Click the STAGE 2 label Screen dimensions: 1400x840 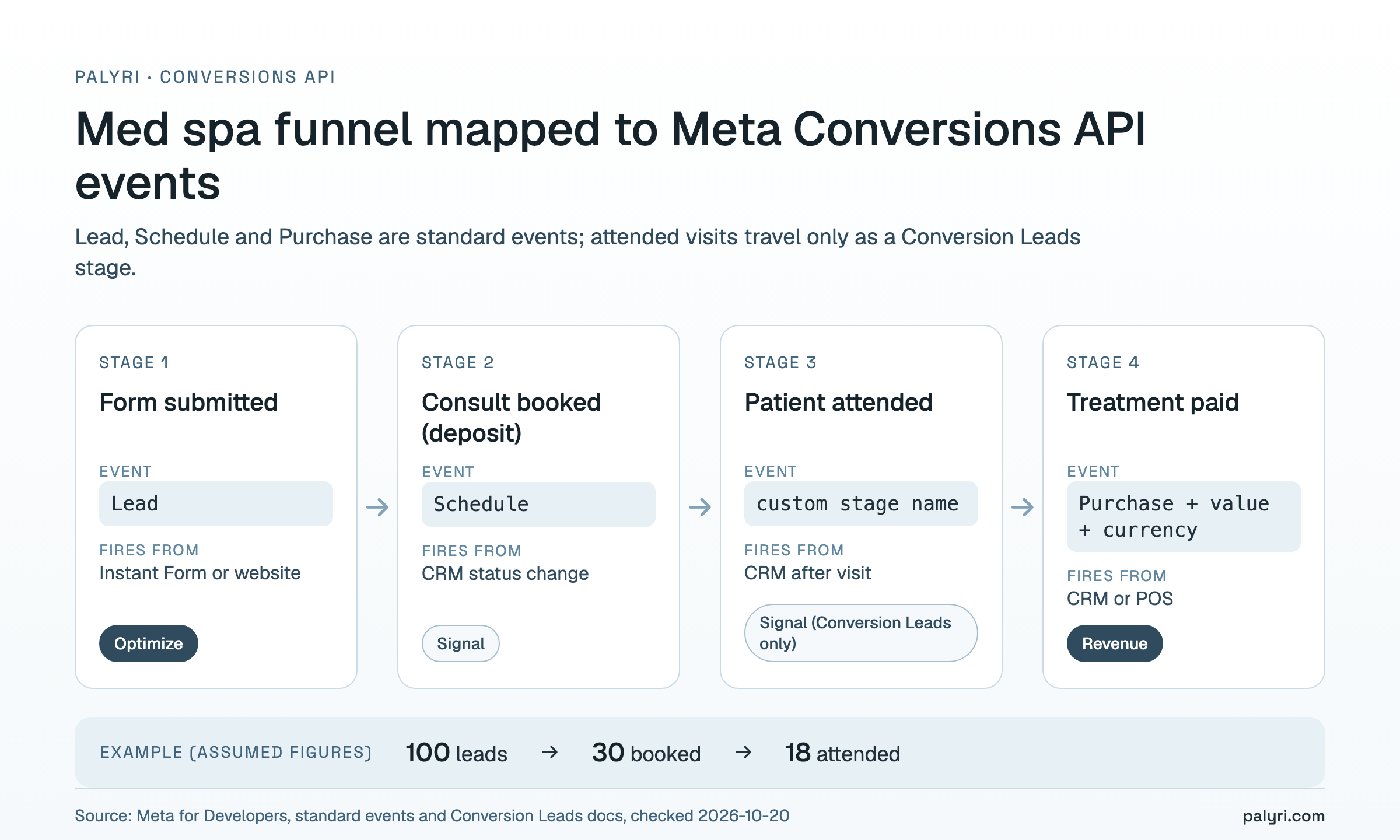458,362
